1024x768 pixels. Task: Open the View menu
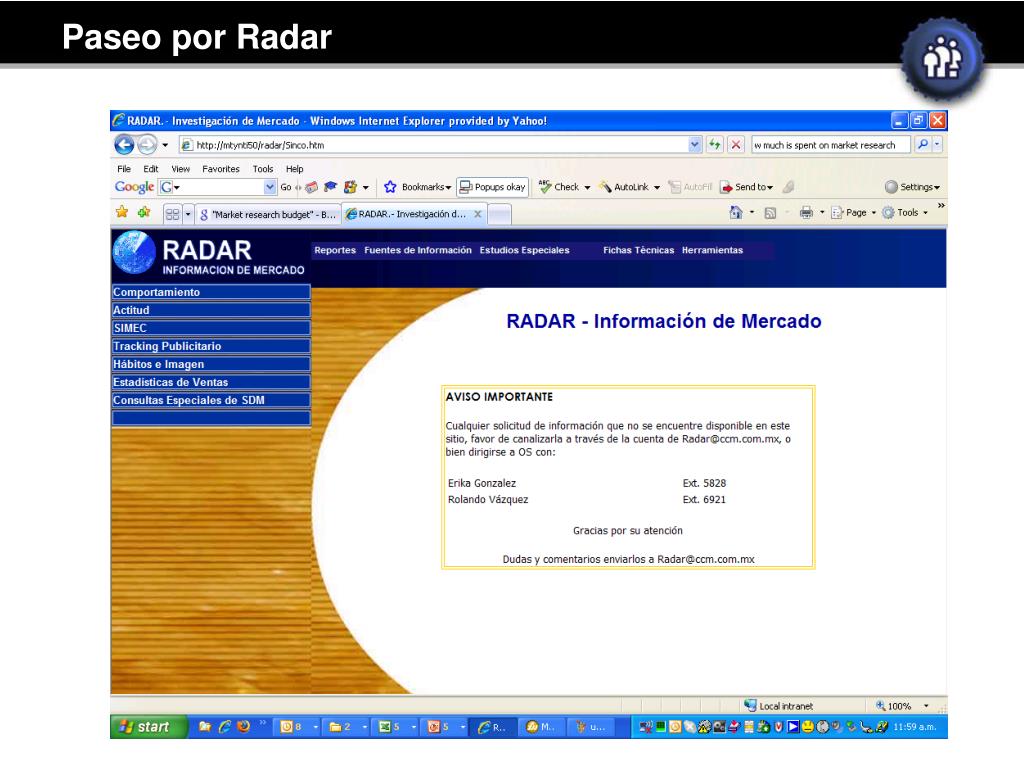[x=181, y=168]
